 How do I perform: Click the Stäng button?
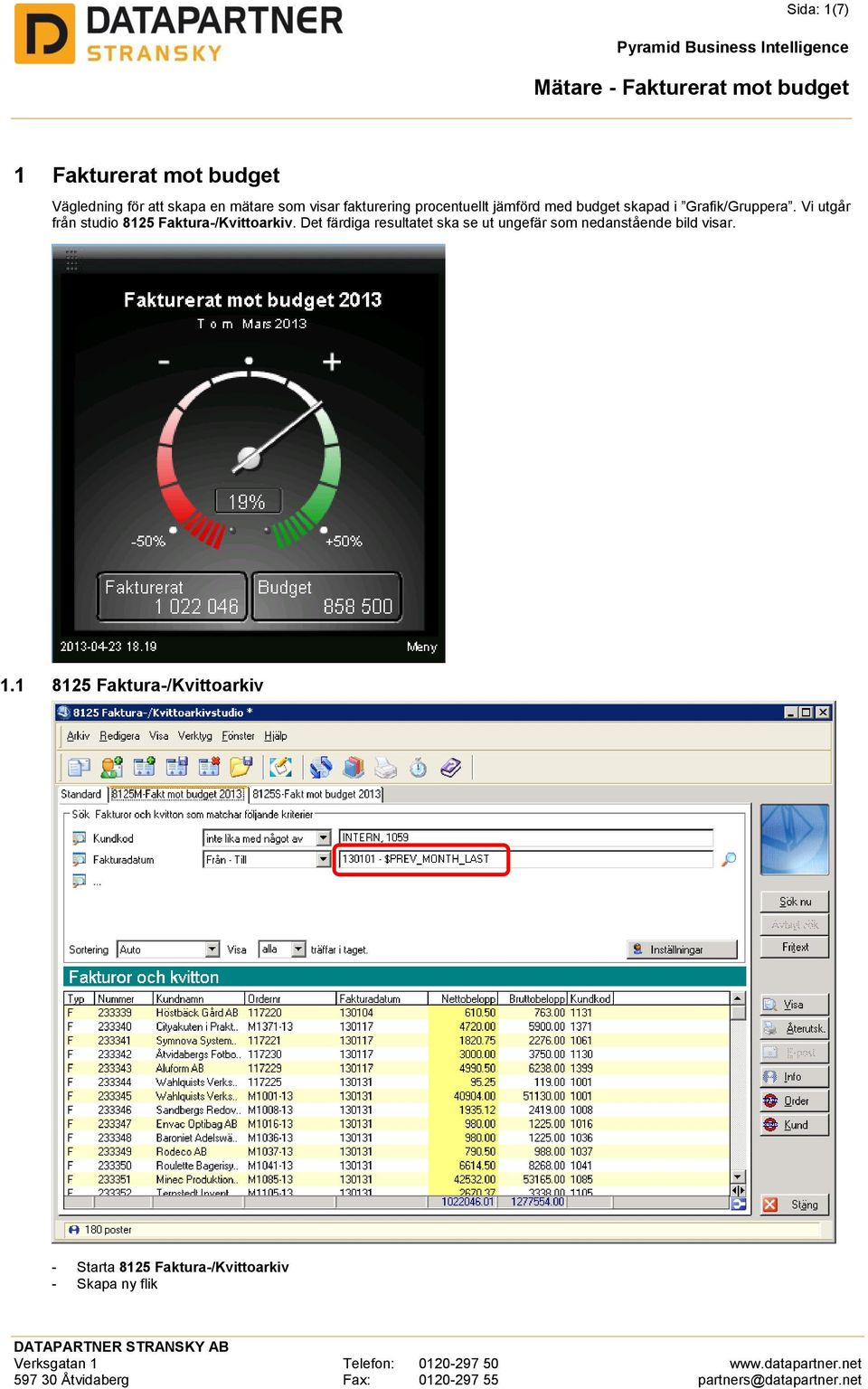(795, 1205)
